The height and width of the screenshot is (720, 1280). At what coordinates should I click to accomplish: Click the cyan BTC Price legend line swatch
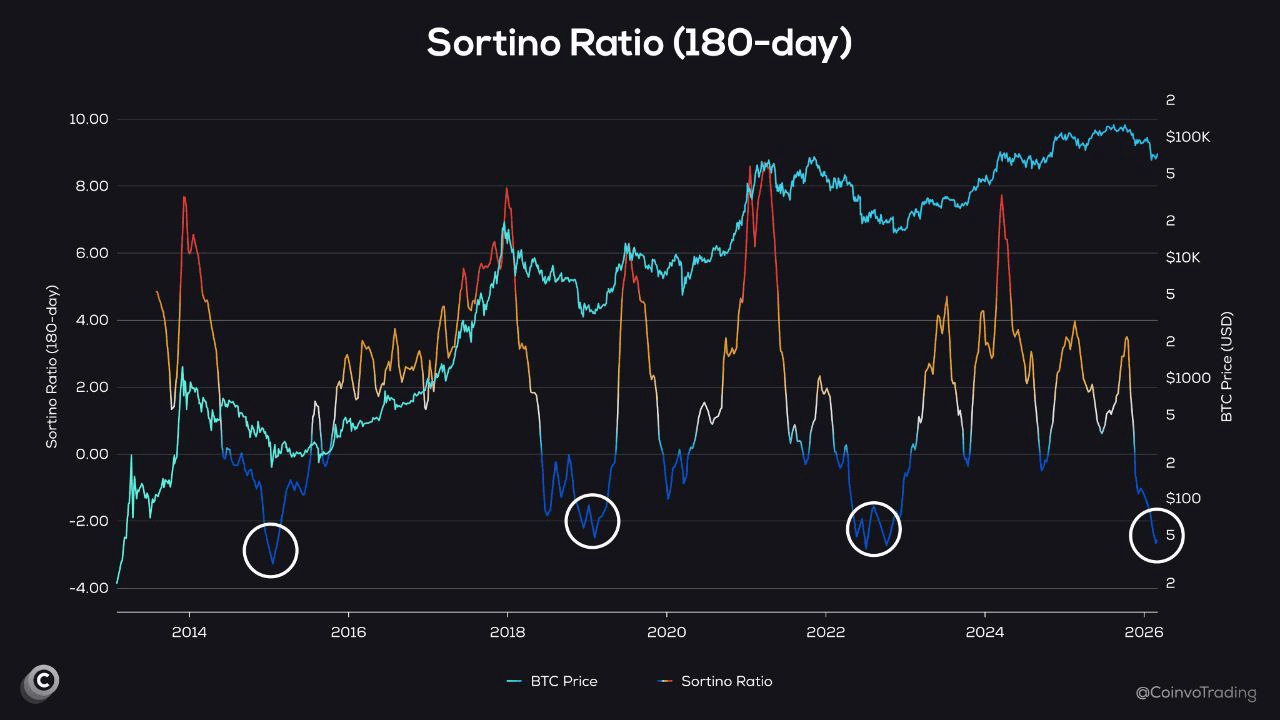pyautogui.click(x=515, y=681)
